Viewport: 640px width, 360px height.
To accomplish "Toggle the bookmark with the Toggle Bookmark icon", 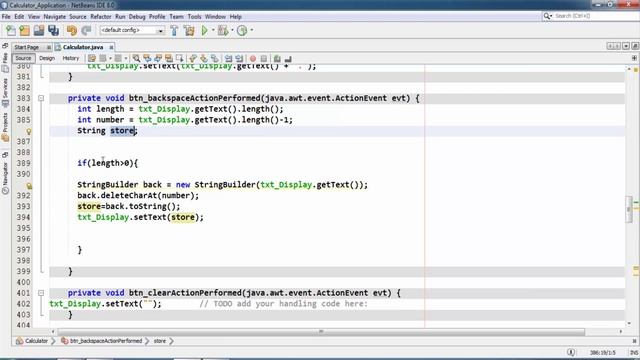I will point(215,59).
